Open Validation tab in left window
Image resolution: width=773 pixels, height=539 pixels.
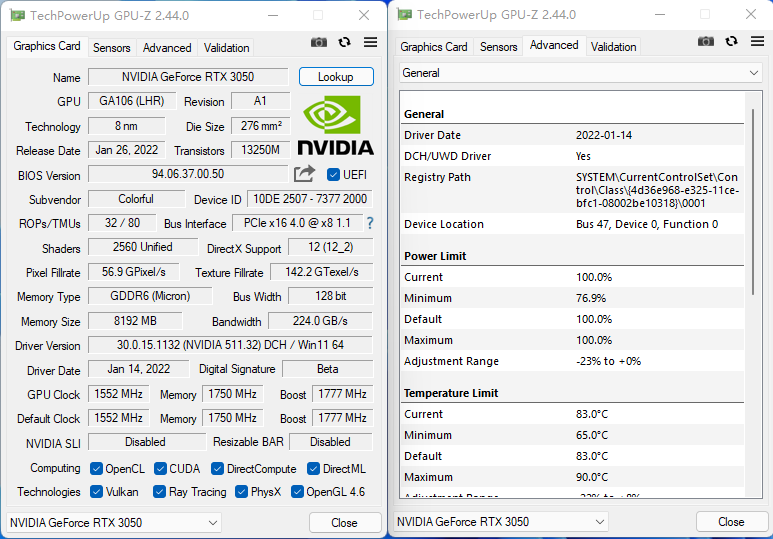pos(226,48)
